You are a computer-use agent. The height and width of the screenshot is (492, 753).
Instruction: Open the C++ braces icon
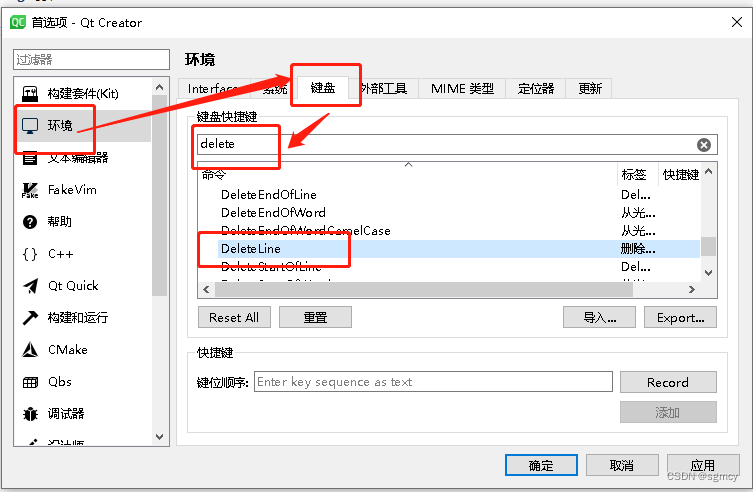(30, 254)
